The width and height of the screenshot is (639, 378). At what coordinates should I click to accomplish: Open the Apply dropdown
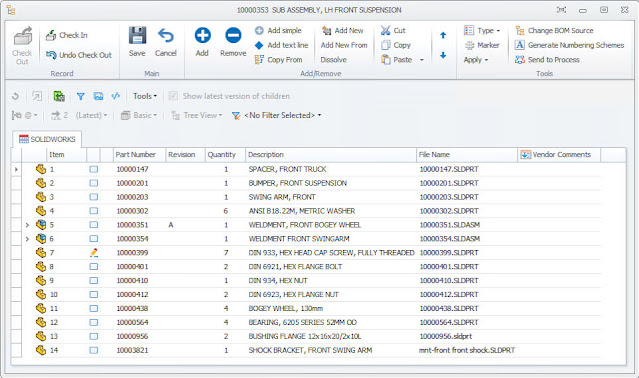click(476, 60)
